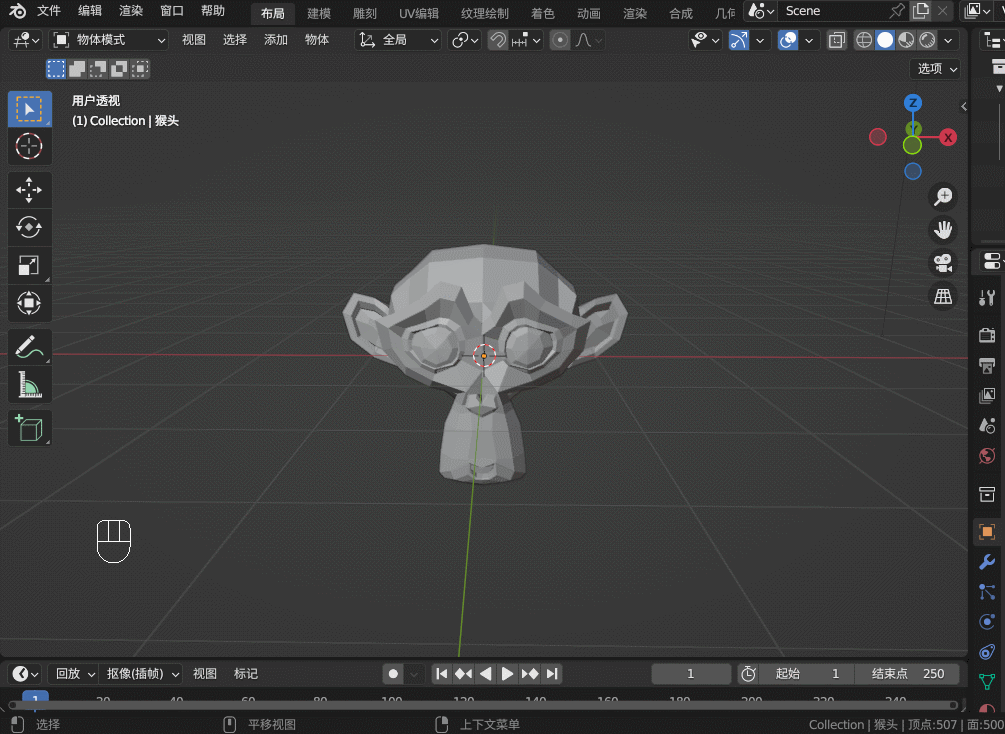
Task: Toggle auto keying record button
Action: [393, 674]
